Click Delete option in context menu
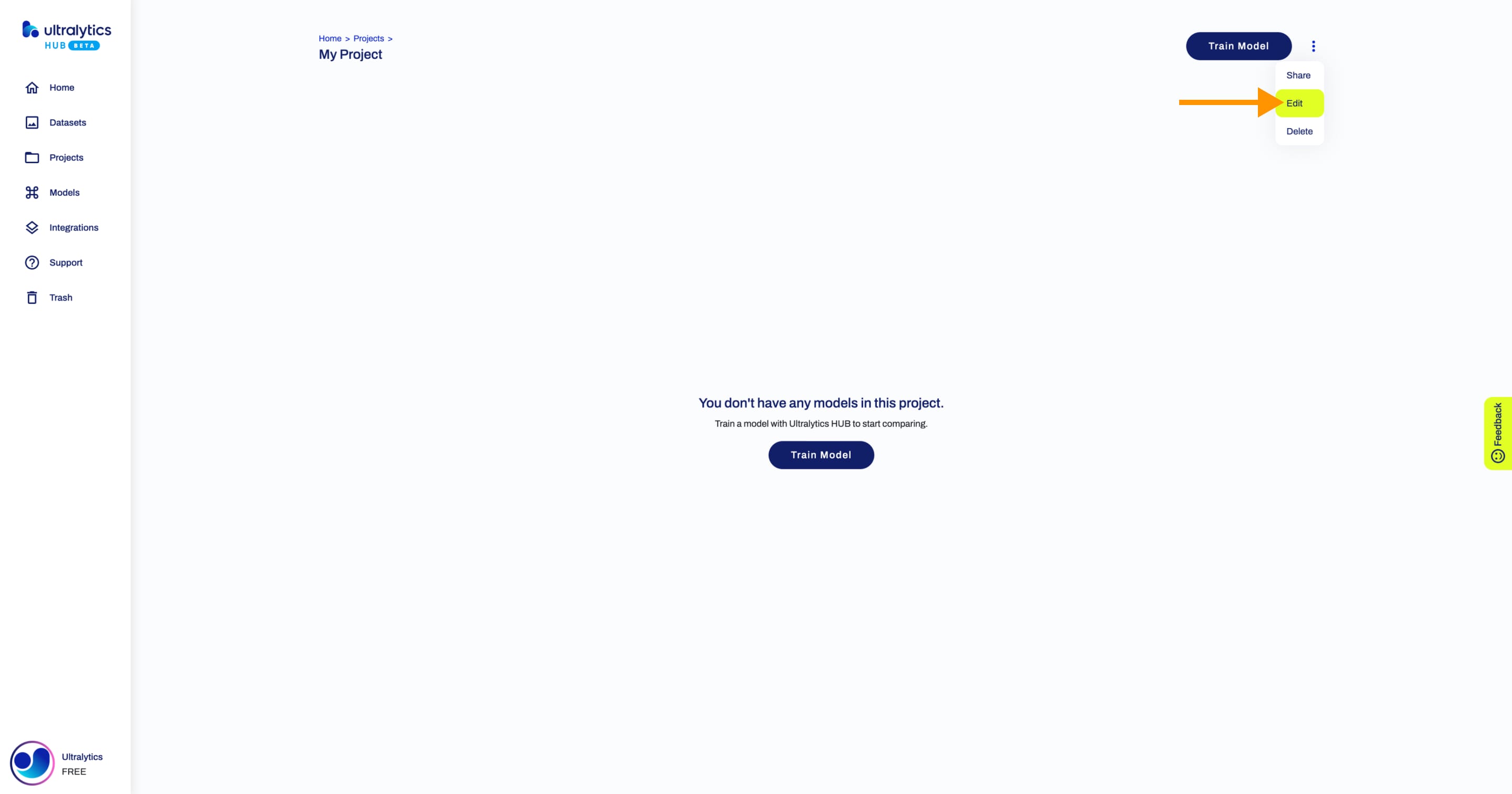The image size is (1512, 794). point(1298,131)
